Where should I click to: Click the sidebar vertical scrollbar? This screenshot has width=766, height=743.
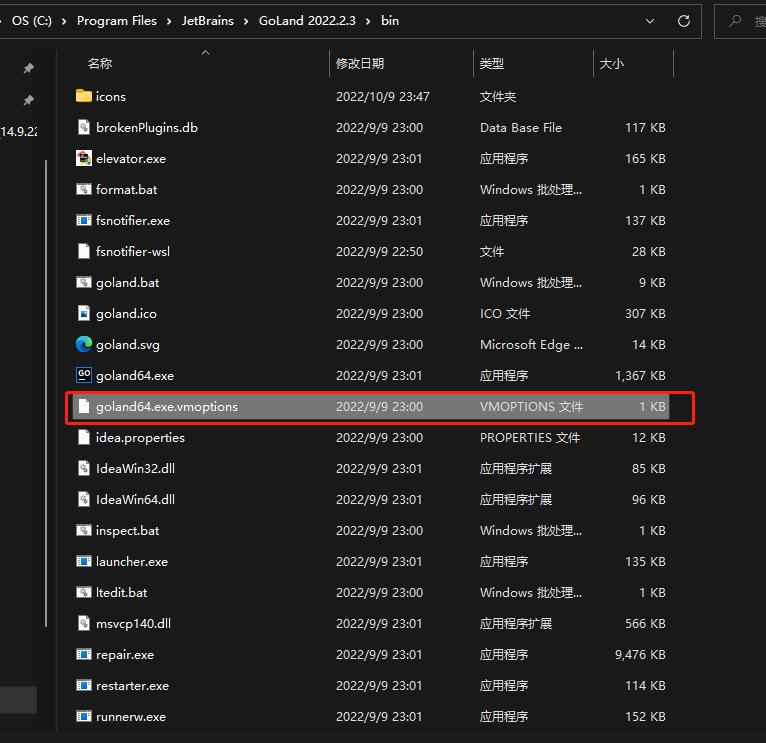(x=46, y=393)
